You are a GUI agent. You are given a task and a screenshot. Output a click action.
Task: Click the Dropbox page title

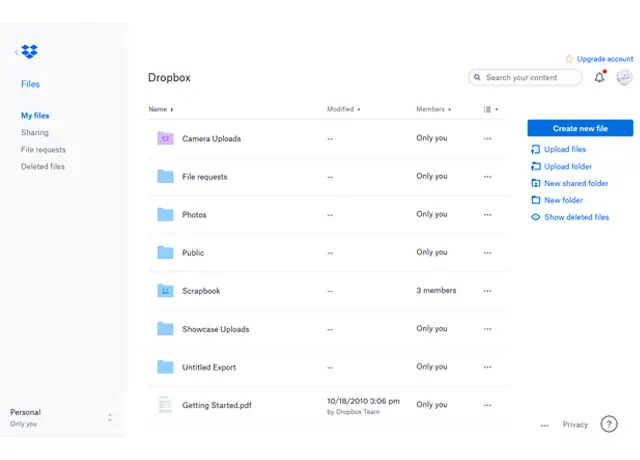pos(169,78)
